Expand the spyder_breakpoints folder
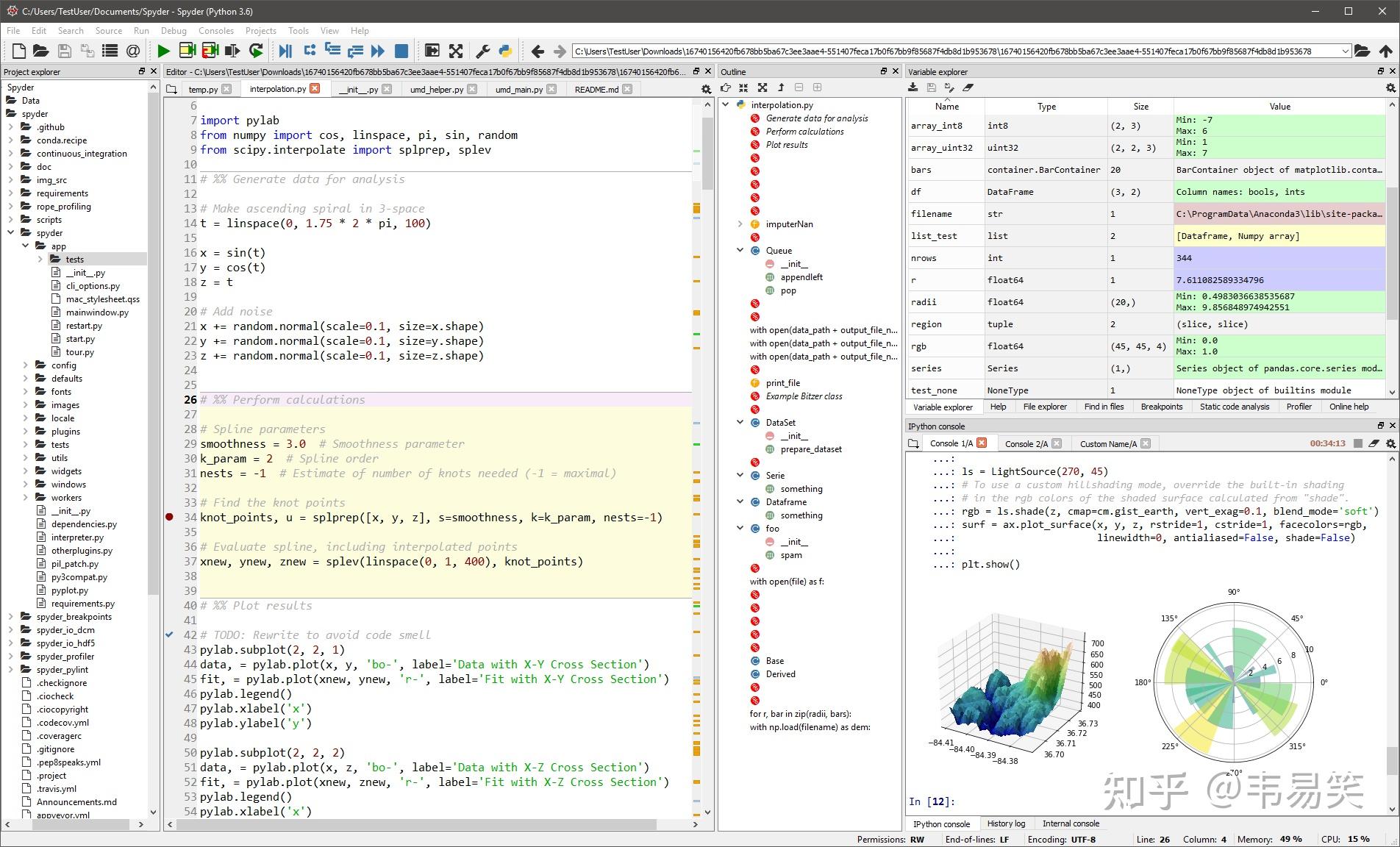The height and width of the screenshot is (847, 1400). [x=11, y=617]
